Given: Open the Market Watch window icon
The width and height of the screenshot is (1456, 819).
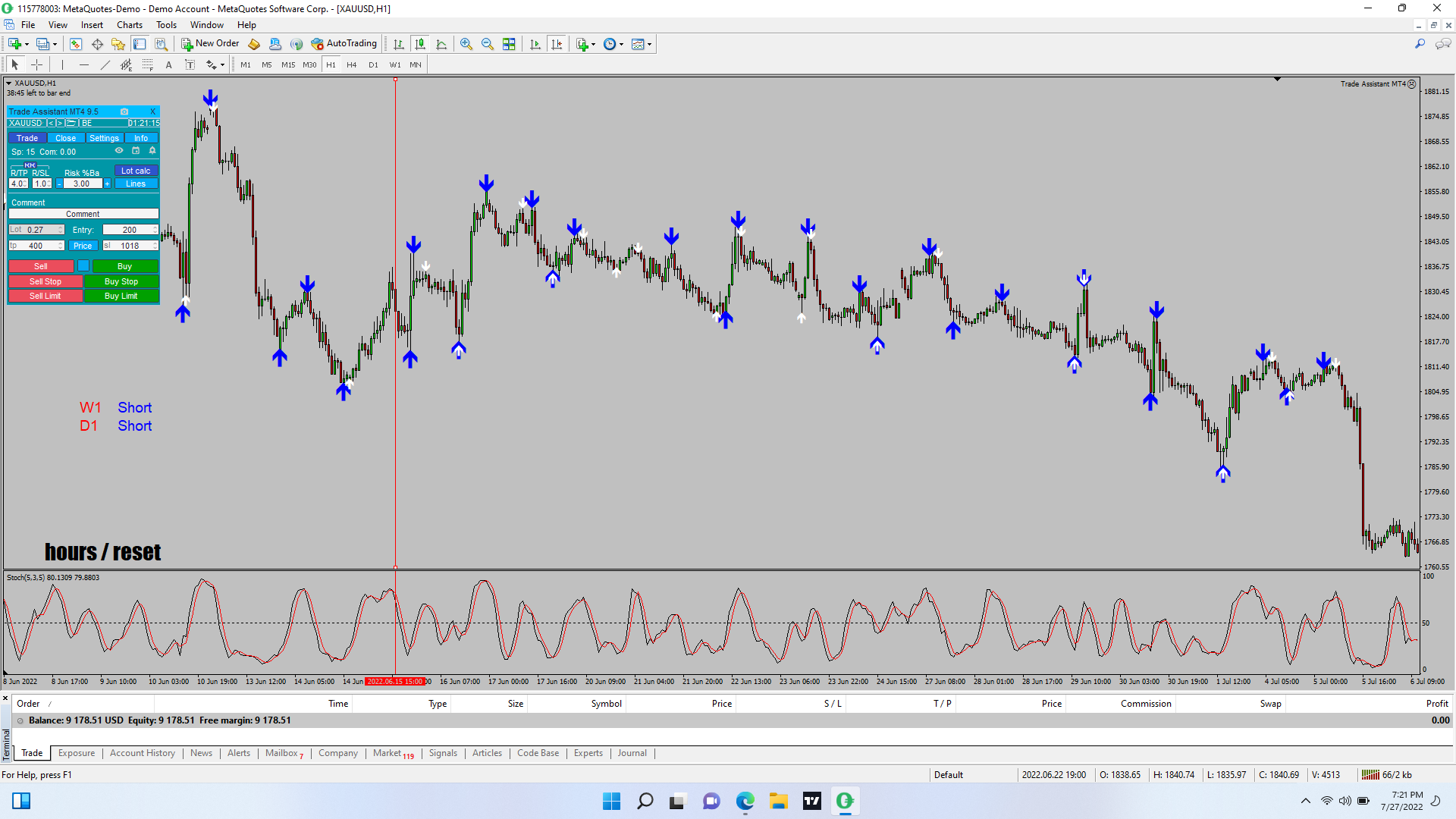Looking at the screenshot, I should coord(76,44).
